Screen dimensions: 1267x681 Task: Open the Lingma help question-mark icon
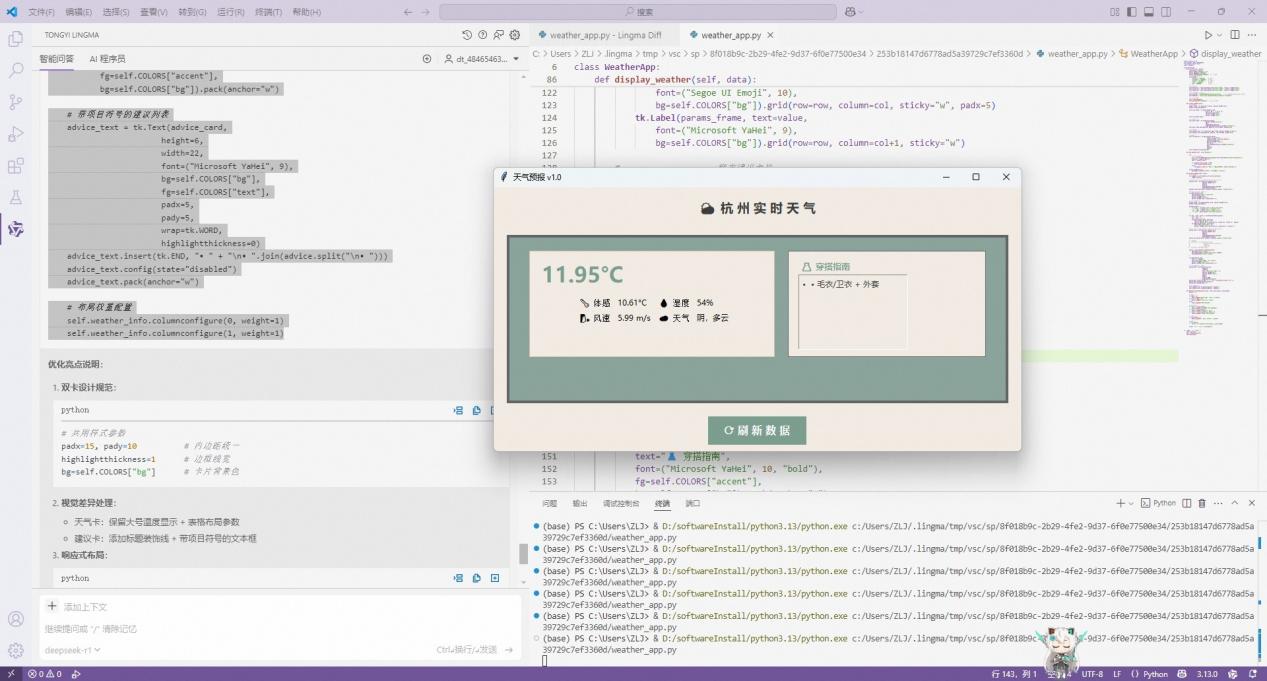(483, 35)
